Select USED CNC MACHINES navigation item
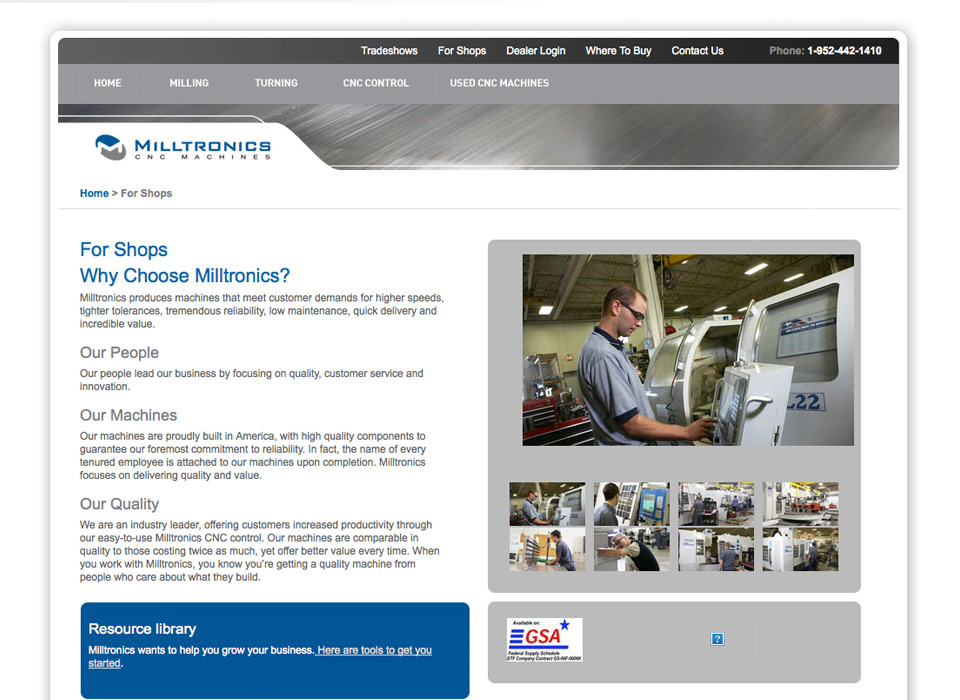Image resolution: width=960 pixels, height=700 pixels. [x=500, y=83]
